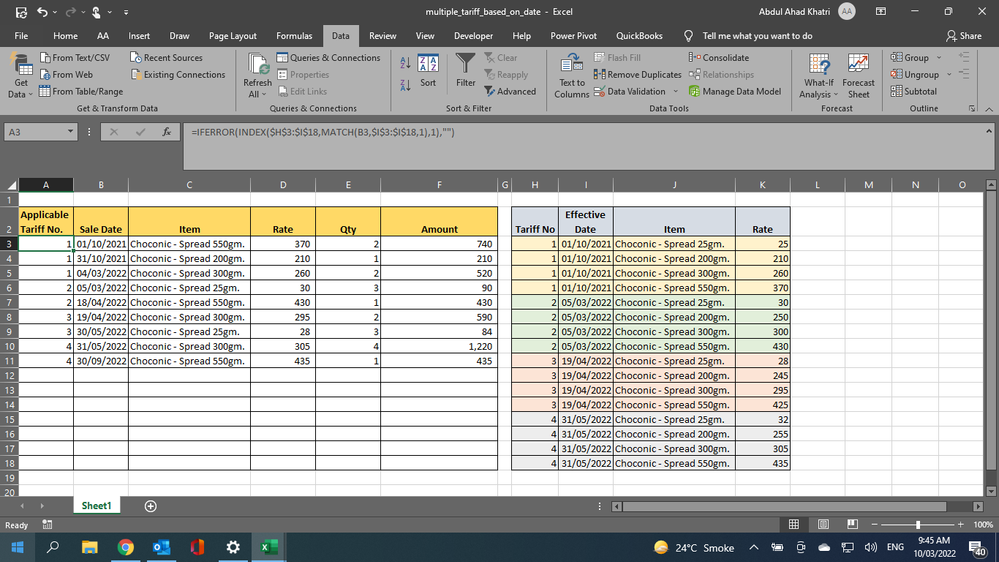999x562 pixels.
Task: Open Manage Data Model
Action: pyautogui.click(x=735, y=92)
